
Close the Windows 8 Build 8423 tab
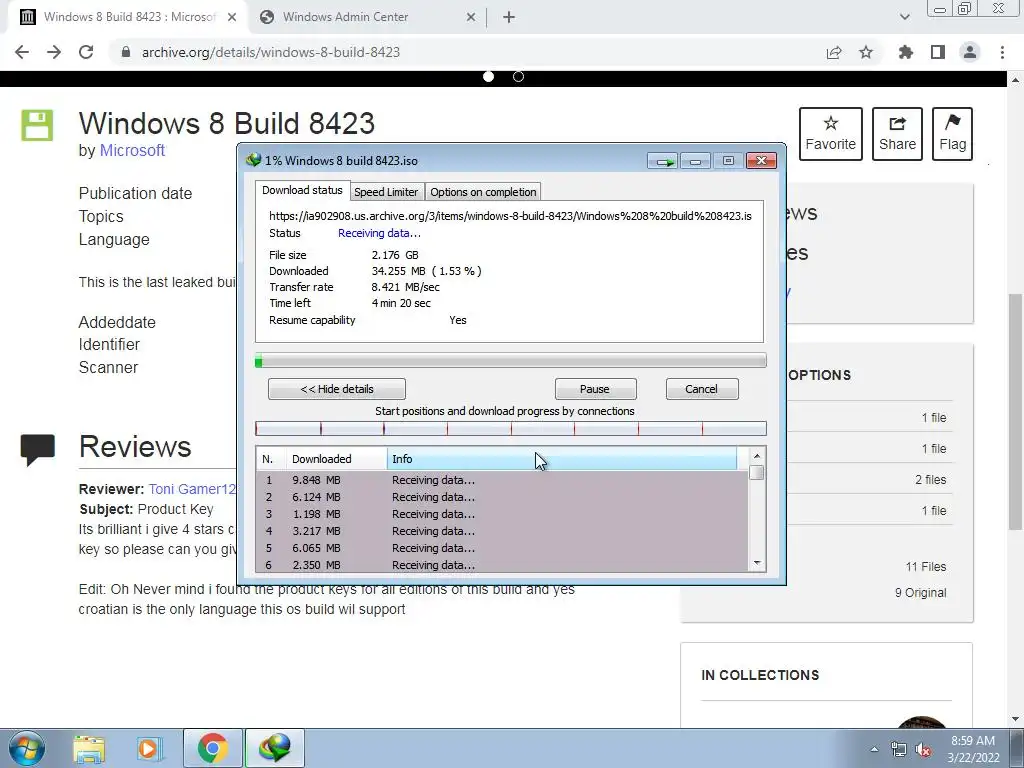click(232, 17)
